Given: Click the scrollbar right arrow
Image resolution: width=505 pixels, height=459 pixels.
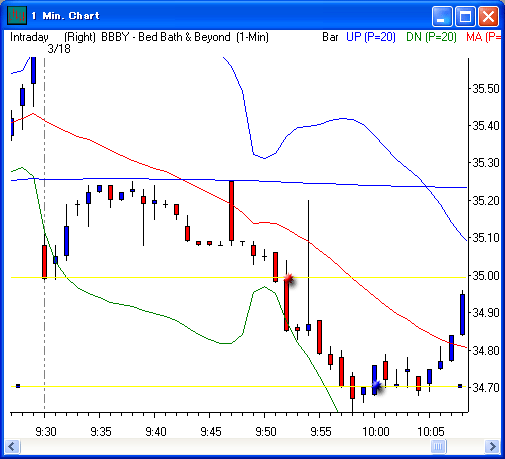Looking at the screenshot, I should tap(492, 446).
